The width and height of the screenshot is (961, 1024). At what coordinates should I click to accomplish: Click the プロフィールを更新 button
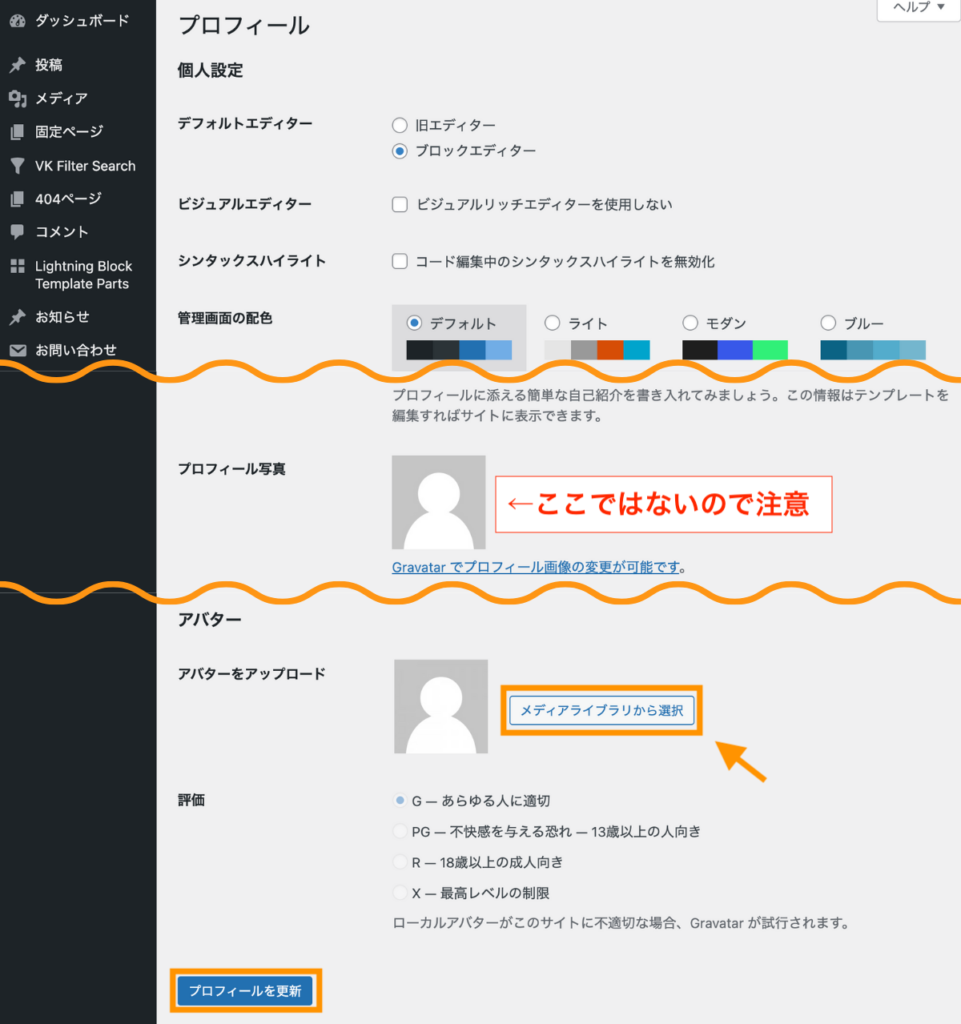[x=246, y=991]
